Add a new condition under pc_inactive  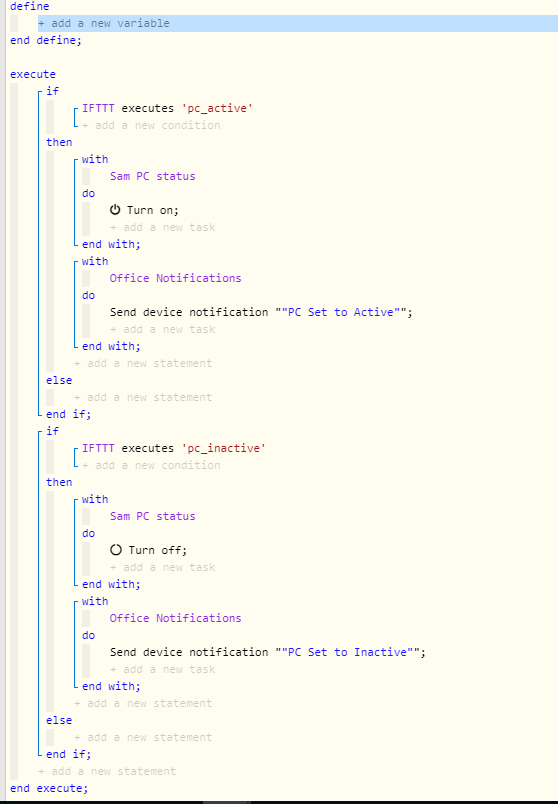(x=151, y=465)
